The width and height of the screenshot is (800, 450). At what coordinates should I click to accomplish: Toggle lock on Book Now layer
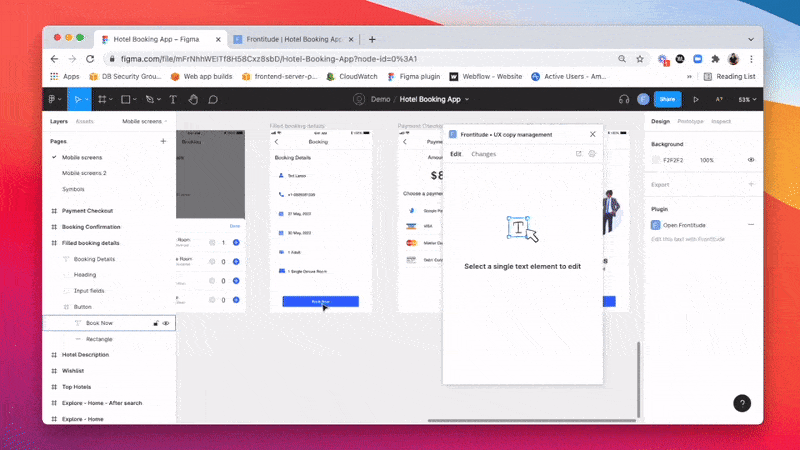[156, 323]
